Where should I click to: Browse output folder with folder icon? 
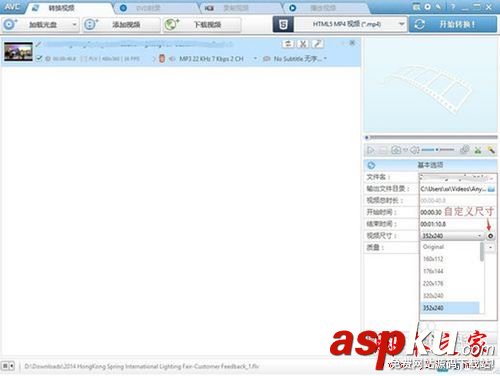pyautogui.click(x=491, y=189)
